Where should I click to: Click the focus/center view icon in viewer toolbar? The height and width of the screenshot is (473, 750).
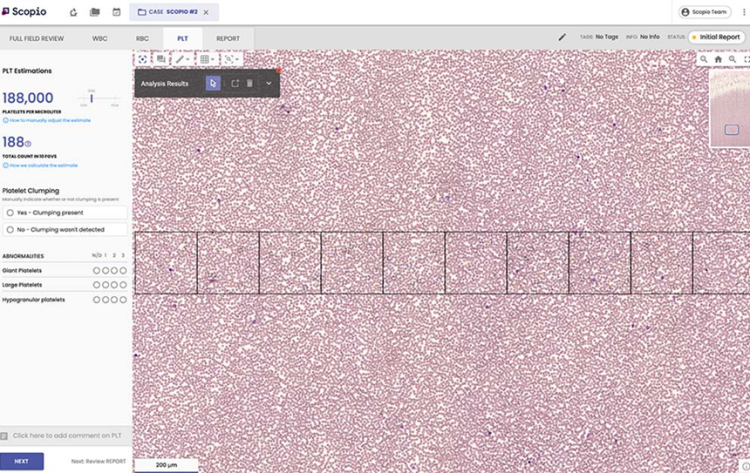coord(143,59)
